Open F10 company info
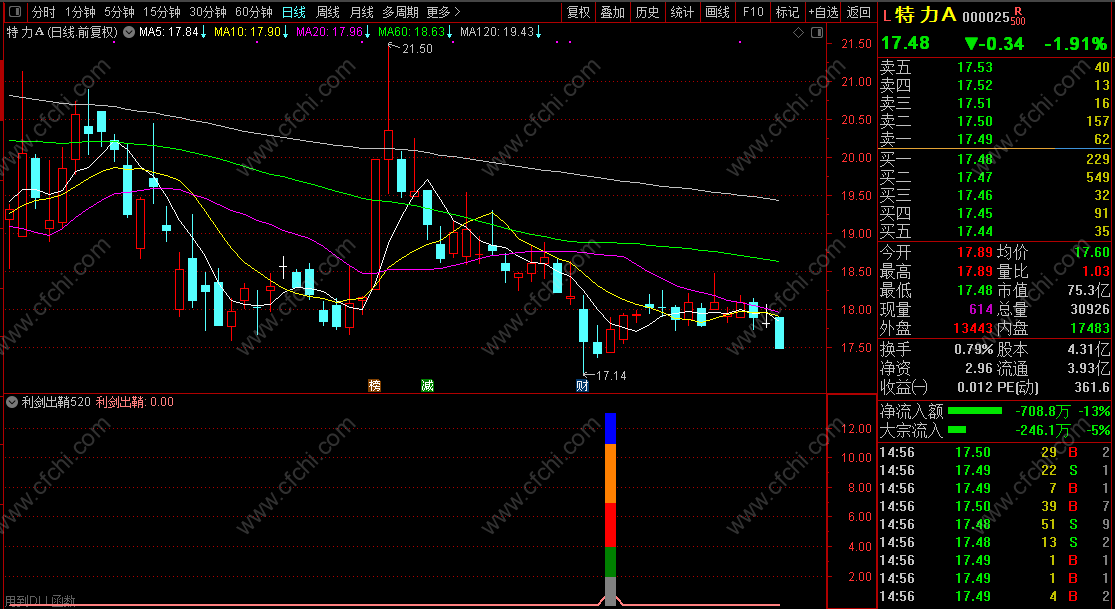The height and width of the screenshot is (609, 1115). coord(752,12)
